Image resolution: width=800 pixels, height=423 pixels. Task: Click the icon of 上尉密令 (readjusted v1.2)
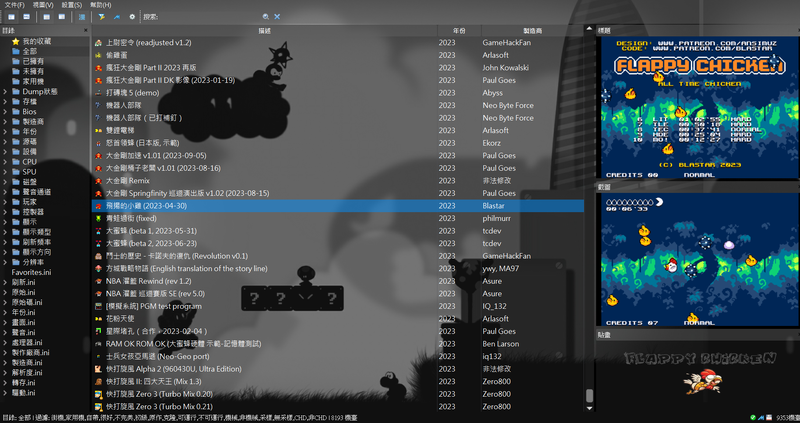pyautogui.click(x=98, y=43)
